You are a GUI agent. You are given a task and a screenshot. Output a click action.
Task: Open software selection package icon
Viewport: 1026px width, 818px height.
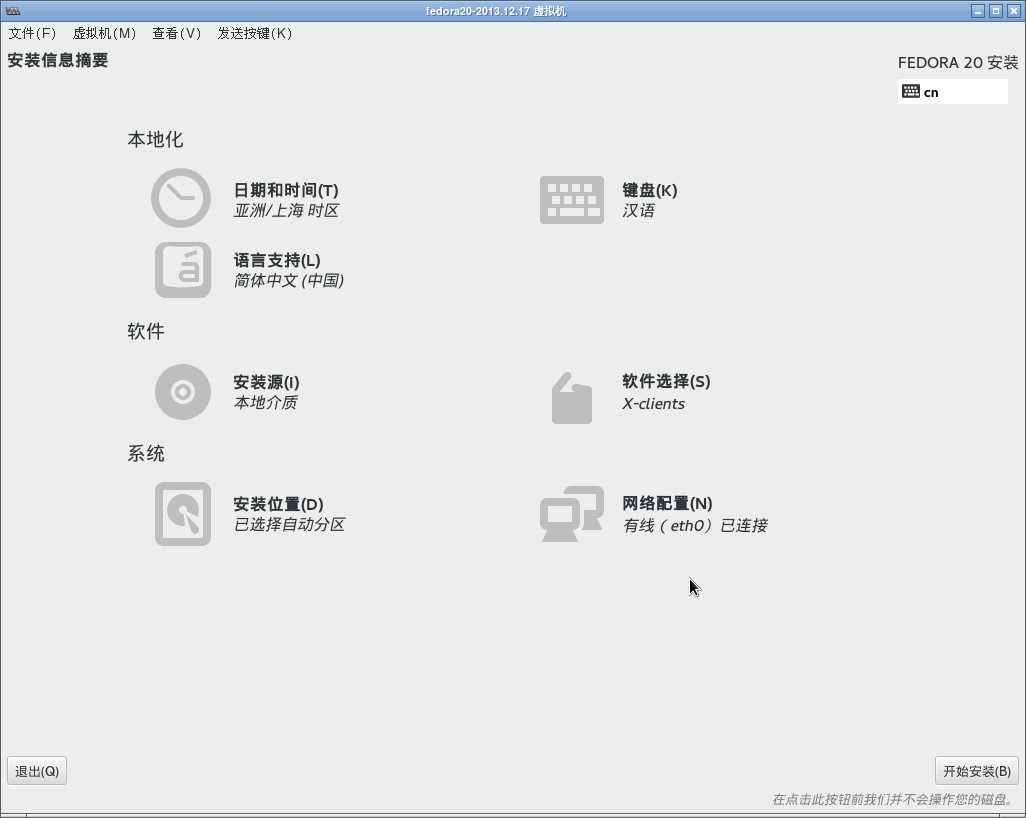tap(572, 398)
